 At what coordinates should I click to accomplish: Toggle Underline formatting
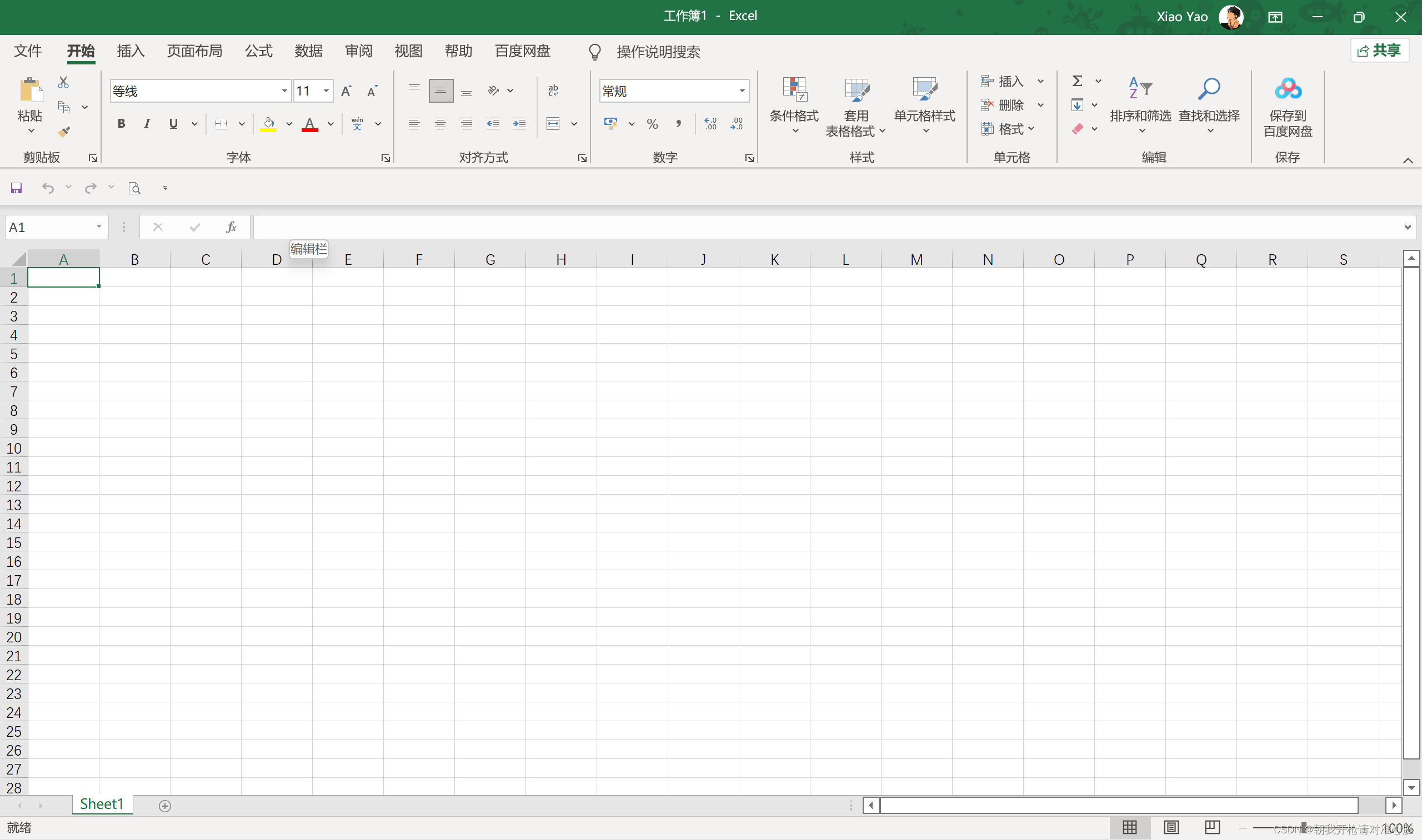click(173, 123)
